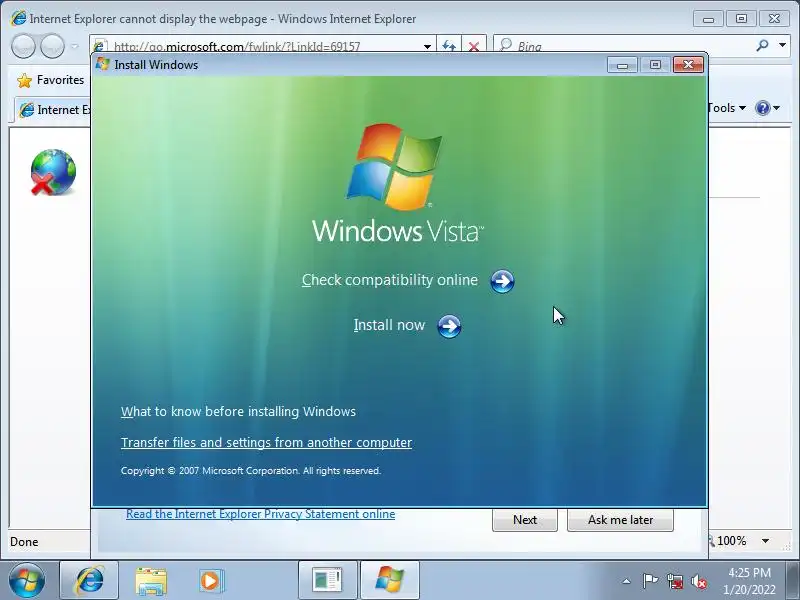Select the Internet Explorer browser tab

53,110
